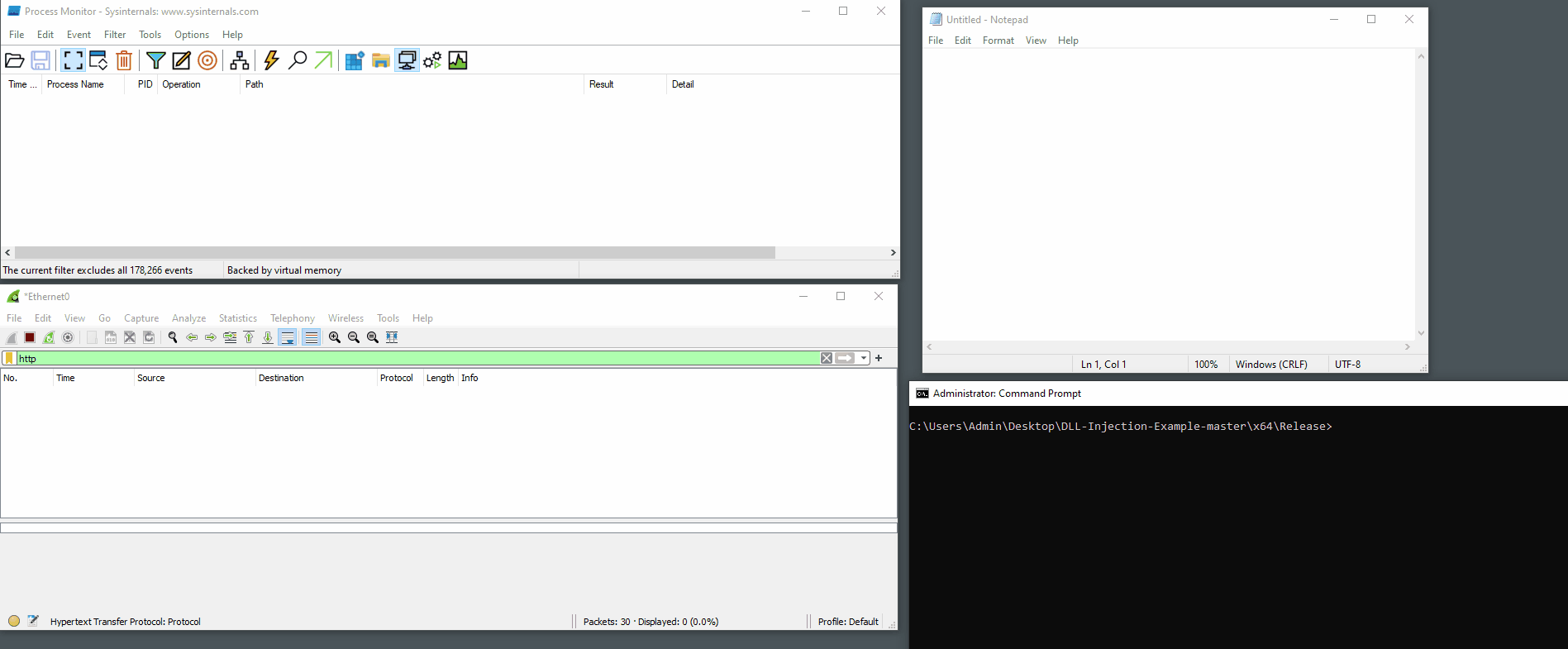
Task: Click the Wireshark zoom in magnifier icon
Action: click(335, 337)
